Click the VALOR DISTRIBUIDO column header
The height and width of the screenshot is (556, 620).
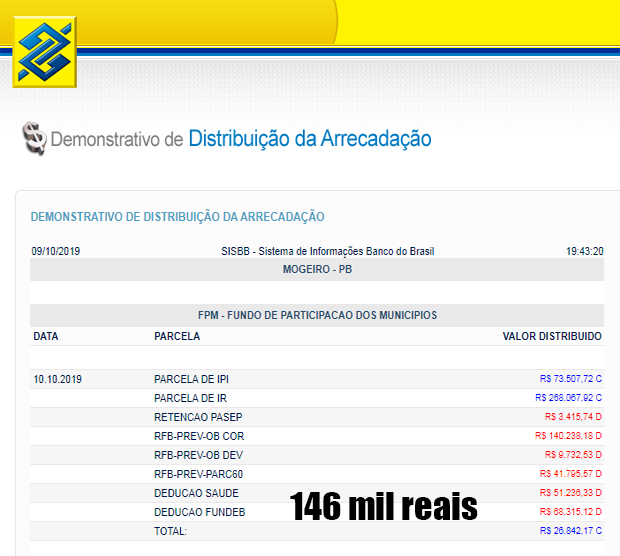pos(552,336)
